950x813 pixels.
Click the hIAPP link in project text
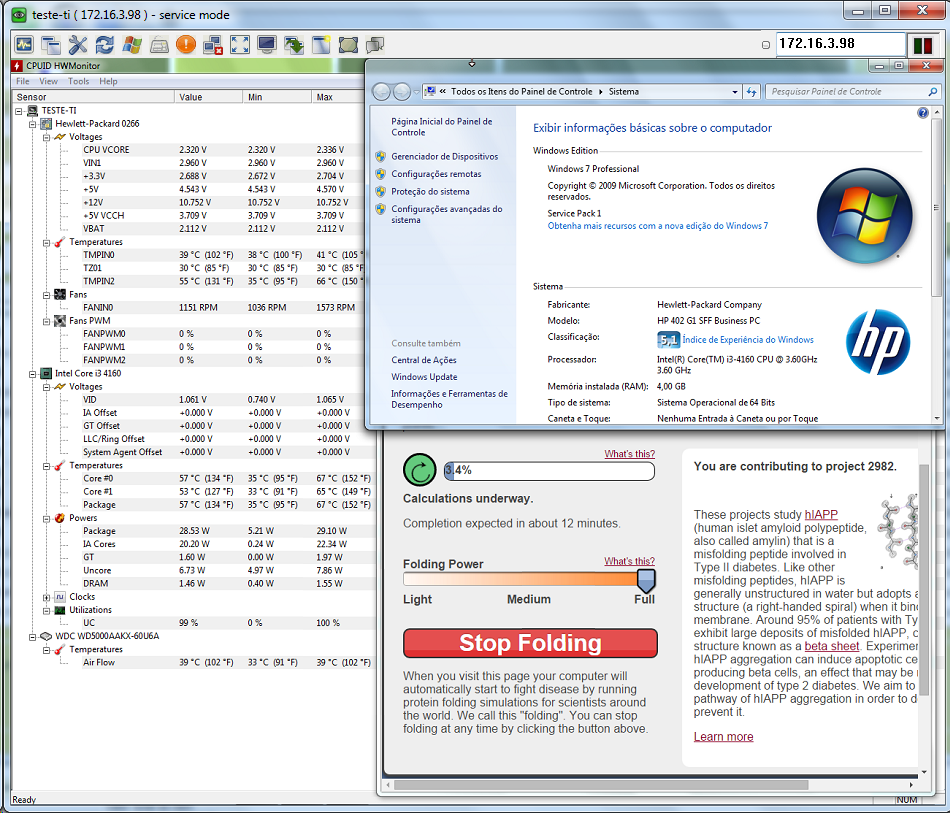(821, 514)
